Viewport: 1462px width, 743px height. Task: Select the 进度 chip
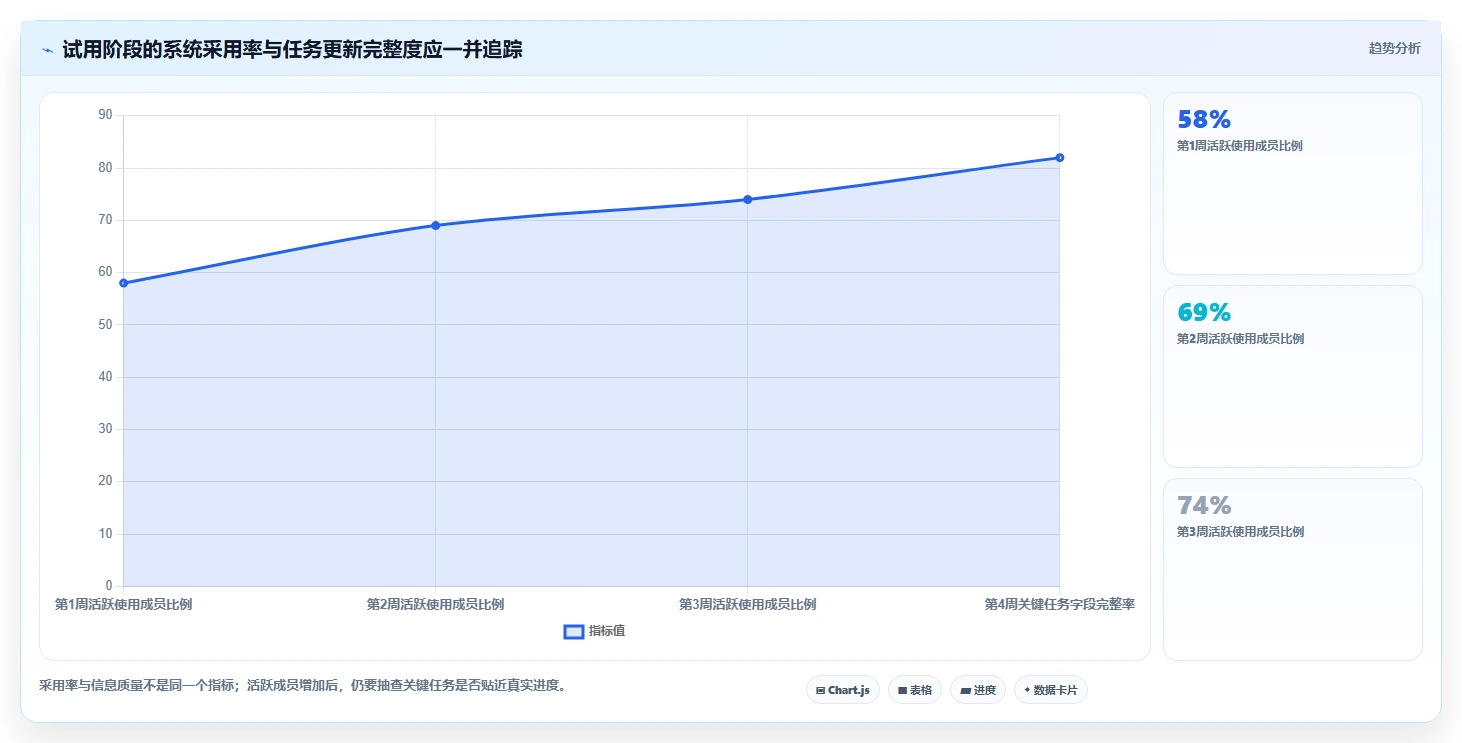tap(978, 690)
